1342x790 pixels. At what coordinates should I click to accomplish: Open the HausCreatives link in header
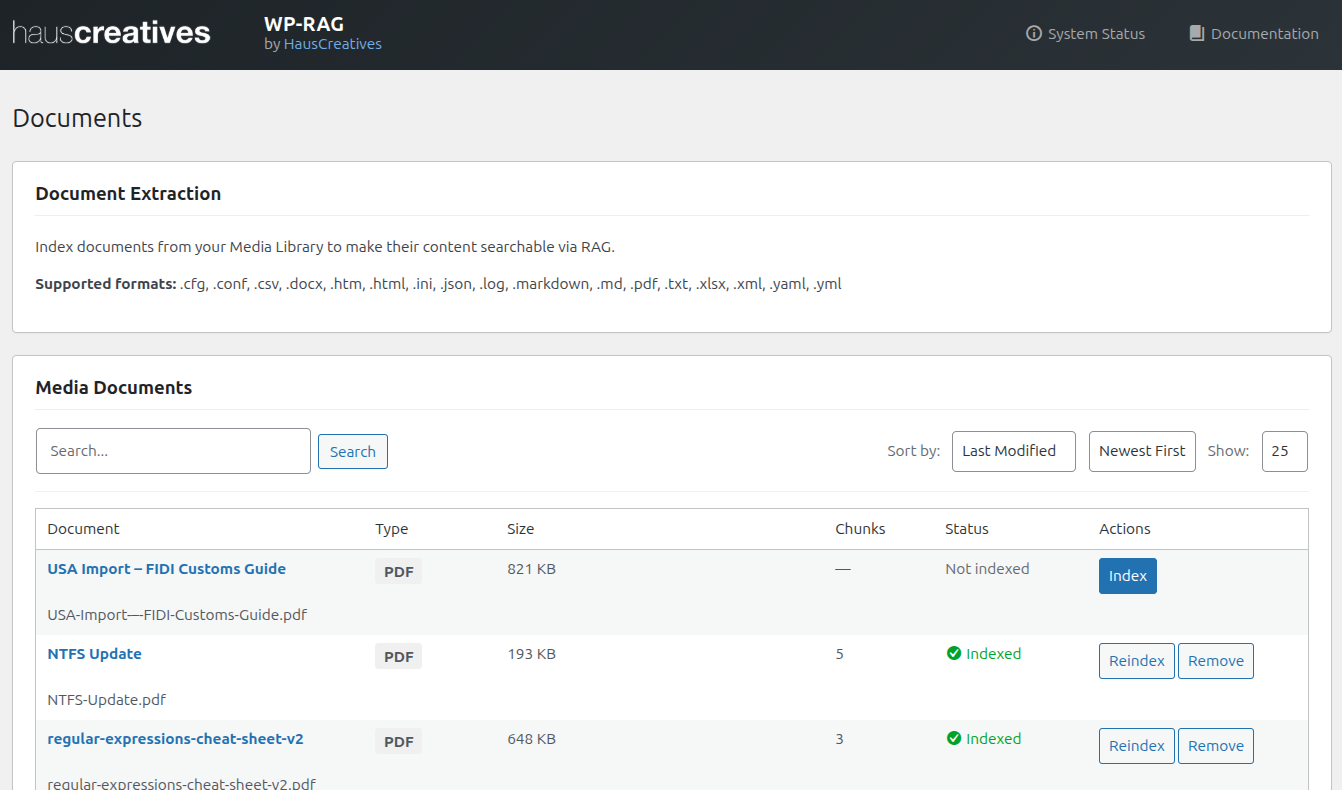point(333,44)
